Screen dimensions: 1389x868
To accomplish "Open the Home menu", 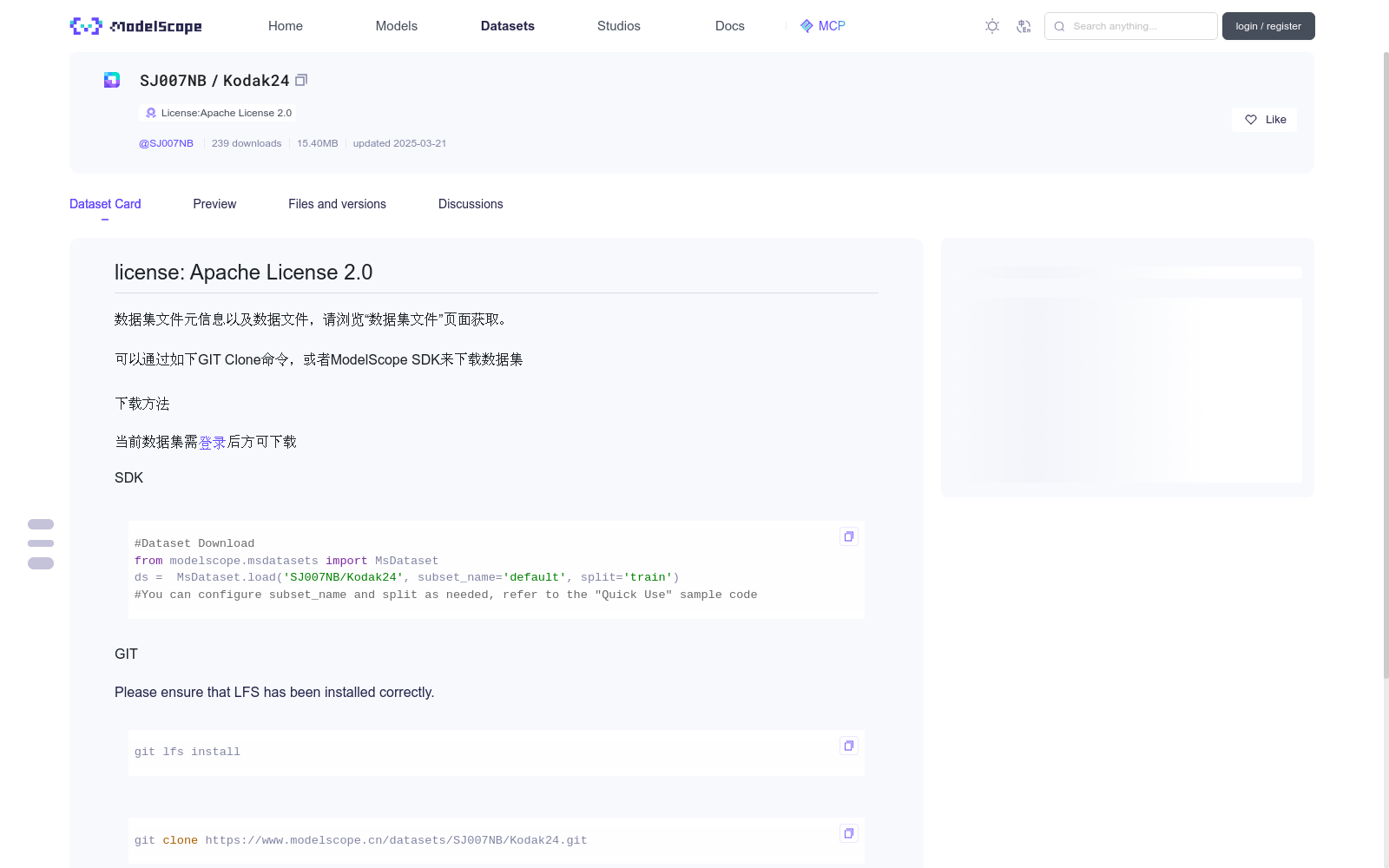I will click(x=286, y=26).
